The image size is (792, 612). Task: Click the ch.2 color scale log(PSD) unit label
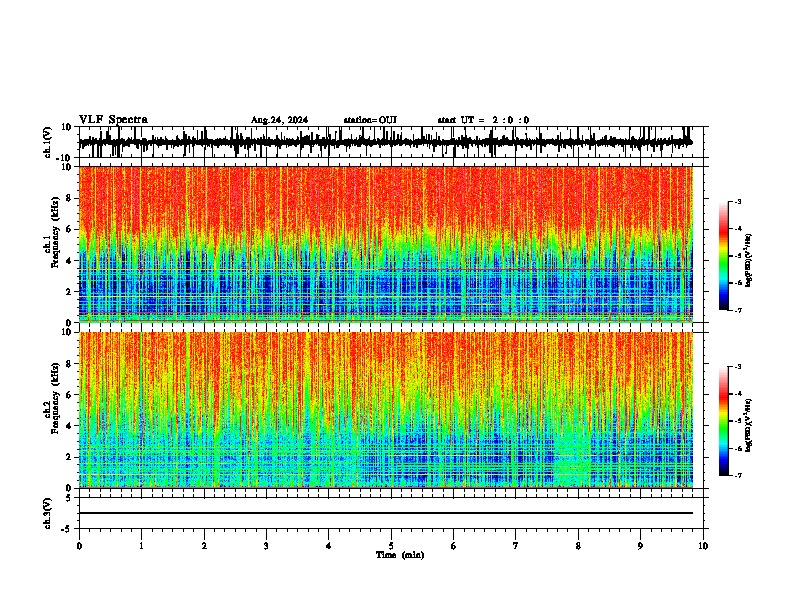pyautogui.click(x=748, y=425)
